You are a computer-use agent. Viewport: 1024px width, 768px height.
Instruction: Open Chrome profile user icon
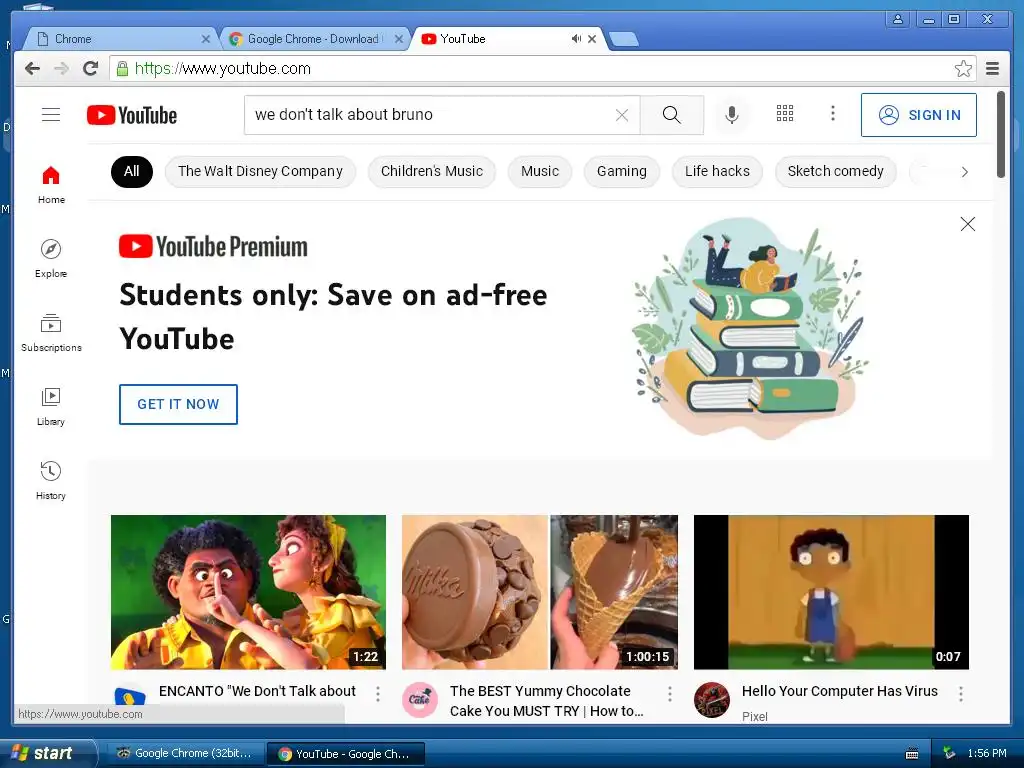tap(898, 20)
